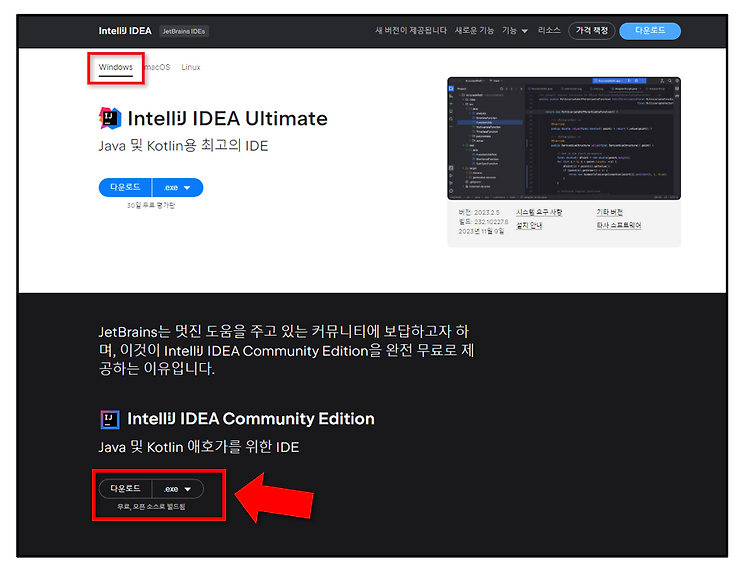The image size is (750, 577).
Task: Download IntelliJ IDEA Community Edition
Action: pyautogui.click(x=125, y=488)
